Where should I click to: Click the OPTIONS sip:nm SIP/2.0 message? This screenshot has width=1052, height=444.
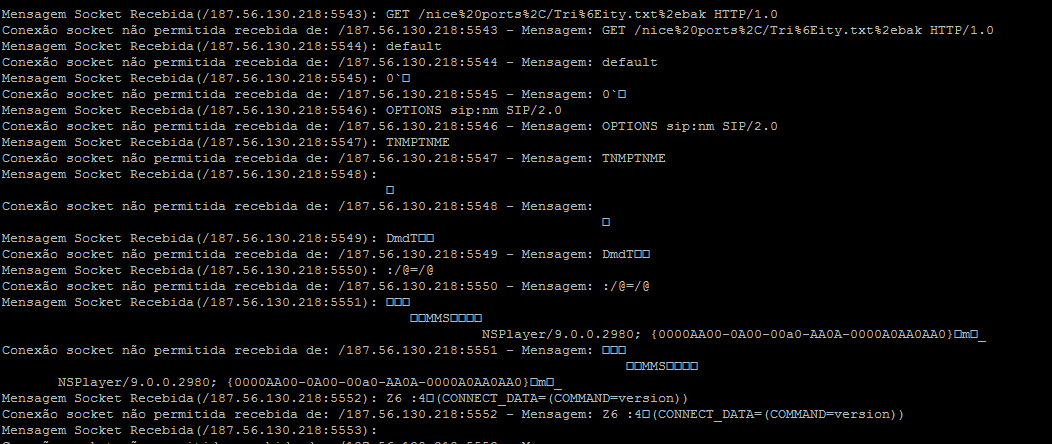[474, 111]
